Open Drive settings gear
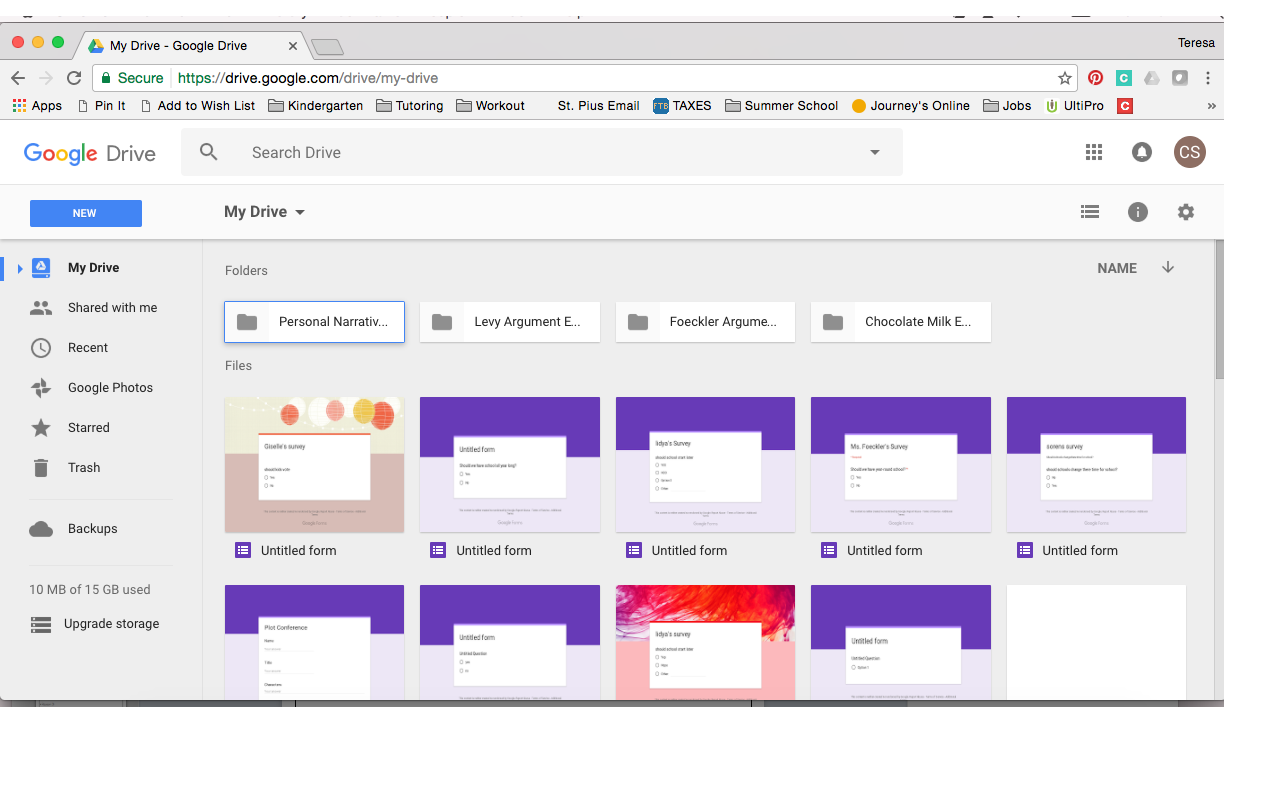Viewport: 1280px width, 800px height. (x=1186, y=212)
